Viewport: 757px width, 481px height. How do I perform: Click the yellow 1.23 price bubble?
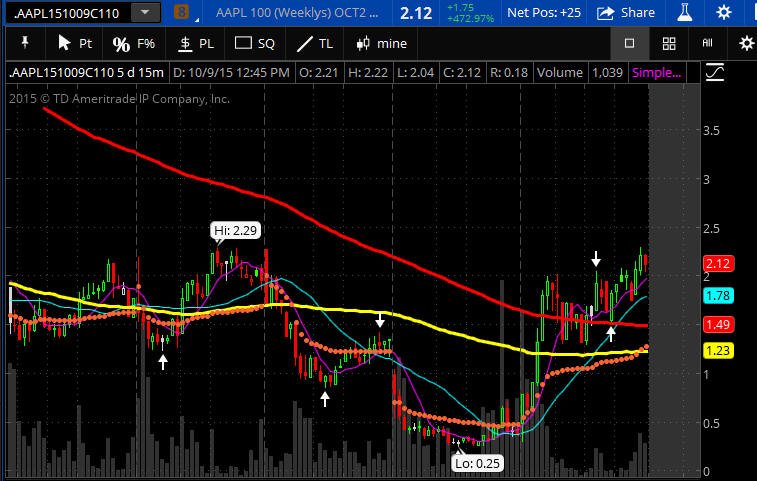(718, 351)
